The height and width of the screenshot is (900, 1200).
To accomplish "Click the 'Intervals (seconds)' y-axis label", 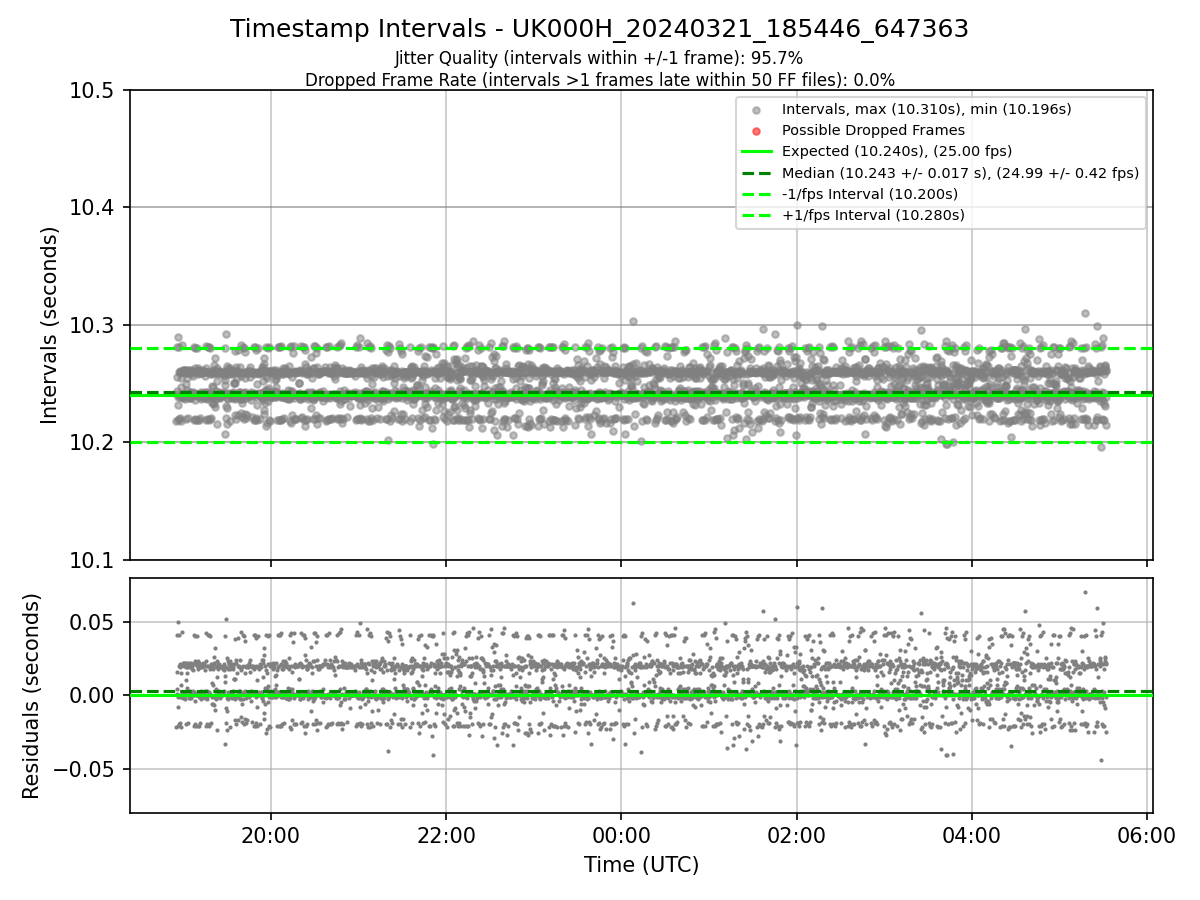I will pos(50,325).
